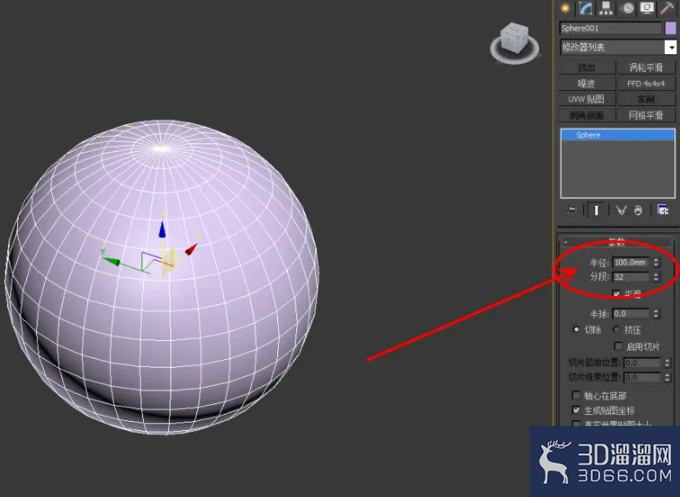Click the 半径 radius spinner arrows
The height and width of the screenshot is (497, 680).
[x=656, y=262]
